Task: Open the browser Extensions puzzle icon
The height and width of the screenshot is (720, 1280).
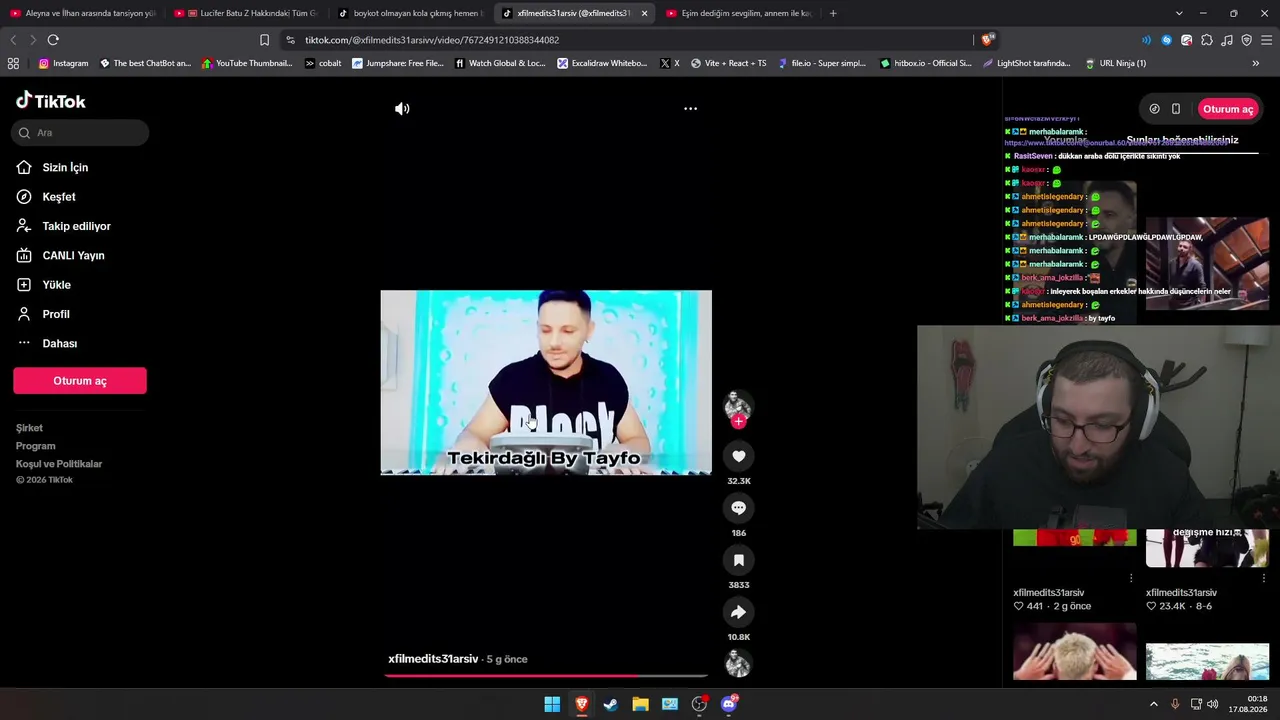Action: point(1207,40)
